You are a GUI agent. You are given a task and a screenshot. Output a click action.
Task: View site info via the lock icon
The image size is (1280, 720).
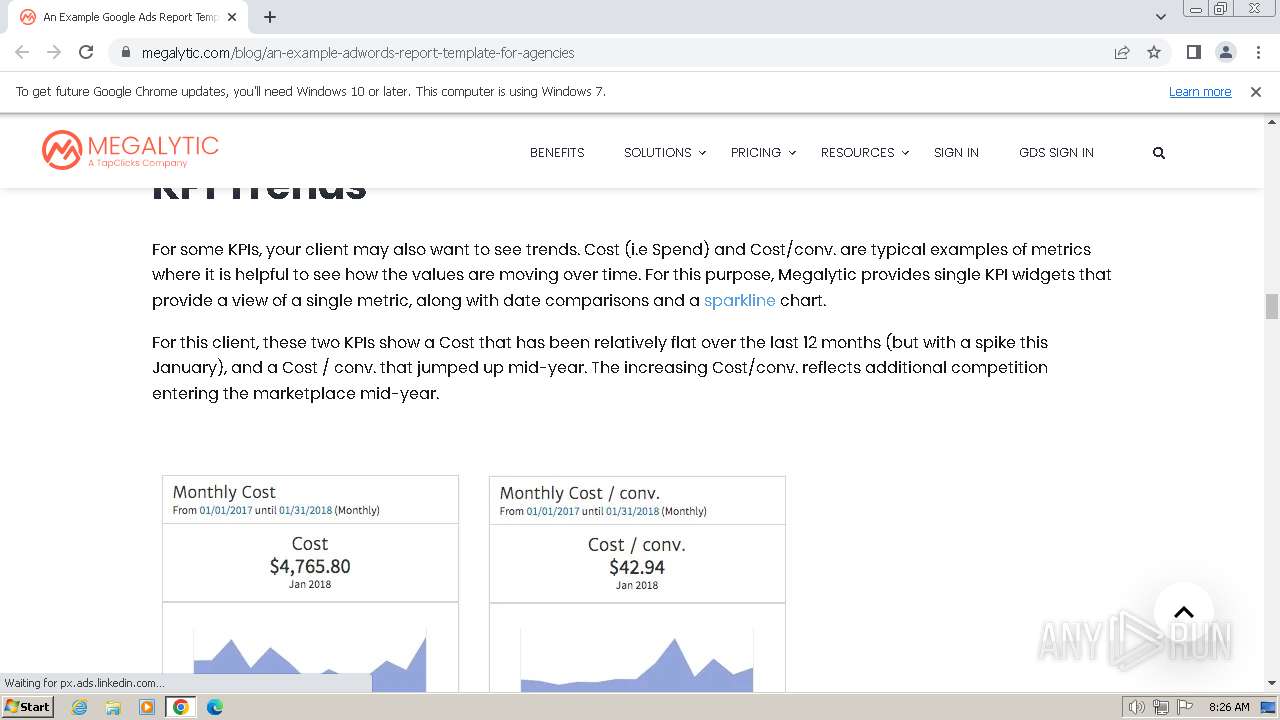pos(125,52)
